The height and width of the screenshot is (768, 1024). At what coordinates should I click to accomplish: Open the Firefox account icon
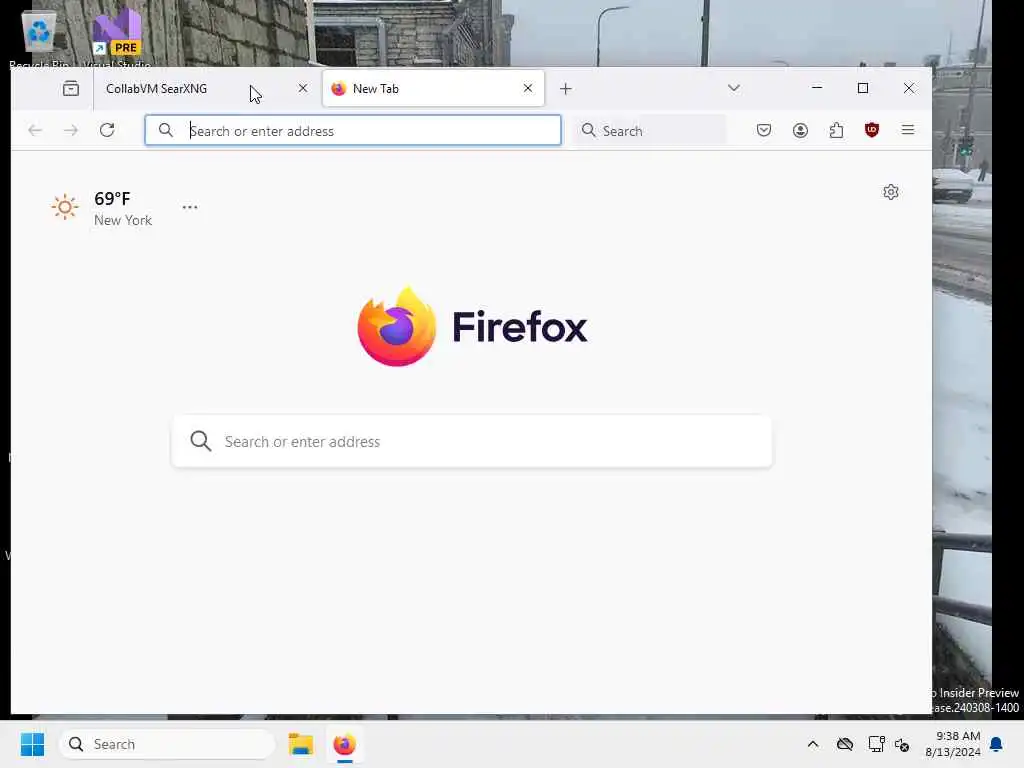click(x=800, y=131)
